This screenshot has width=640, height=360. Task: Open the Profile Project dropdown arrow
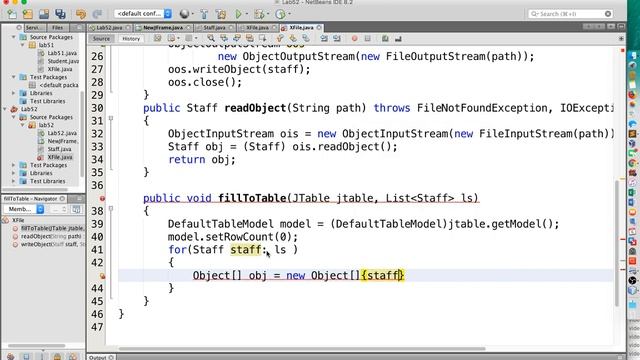pyautogui.click(x=289, y=14)
